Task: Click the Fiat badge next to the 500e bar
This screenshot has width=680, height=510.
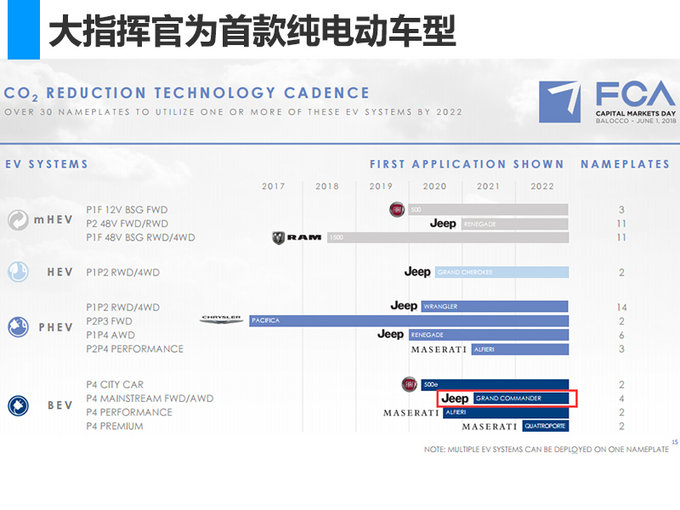Action: [x=409, y=384]
